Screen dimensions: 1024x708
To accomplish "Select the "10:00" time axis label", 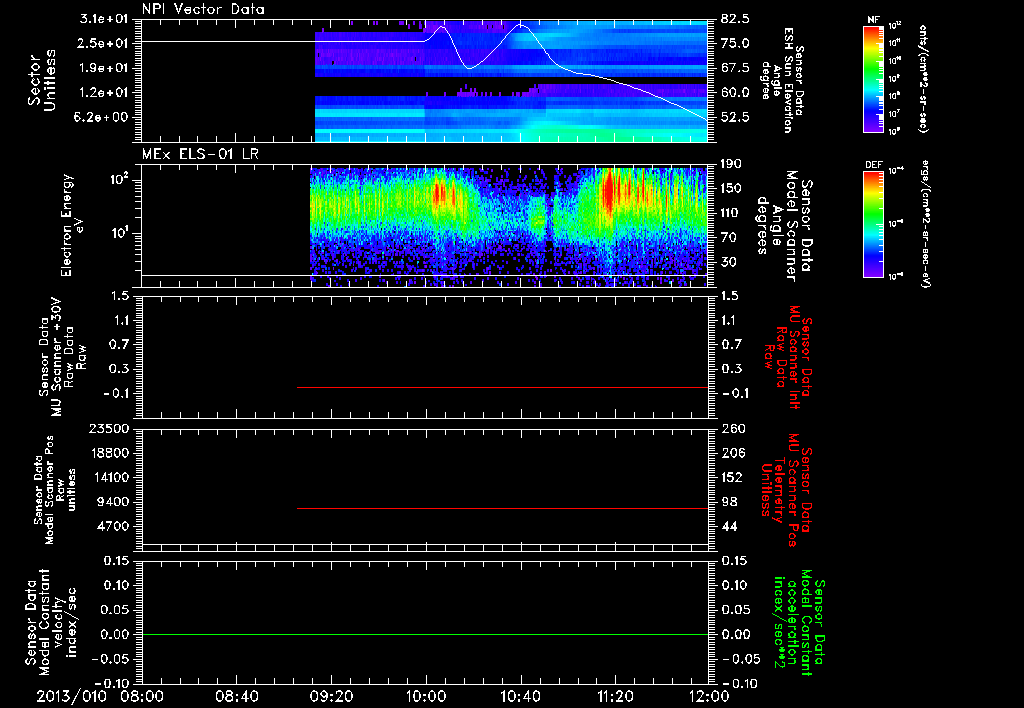I will pyautogui.click(x=426, y=696).
